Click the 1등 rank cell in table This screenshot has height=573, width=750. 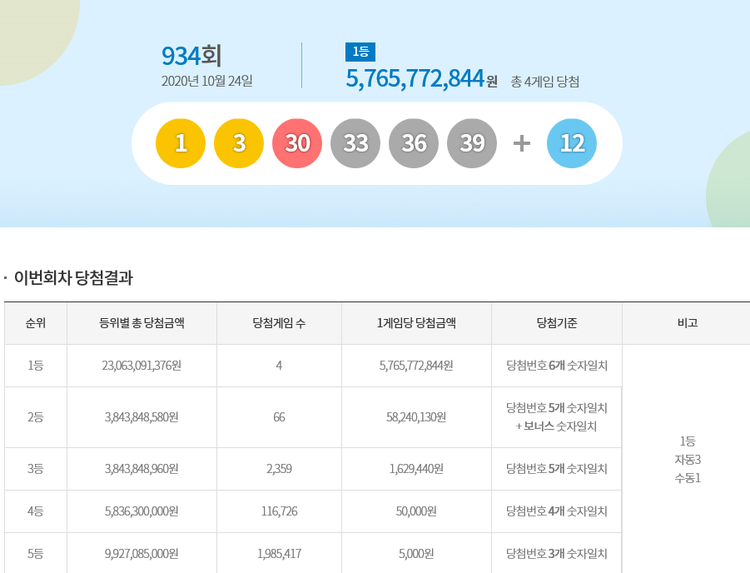tap(35, 365)
